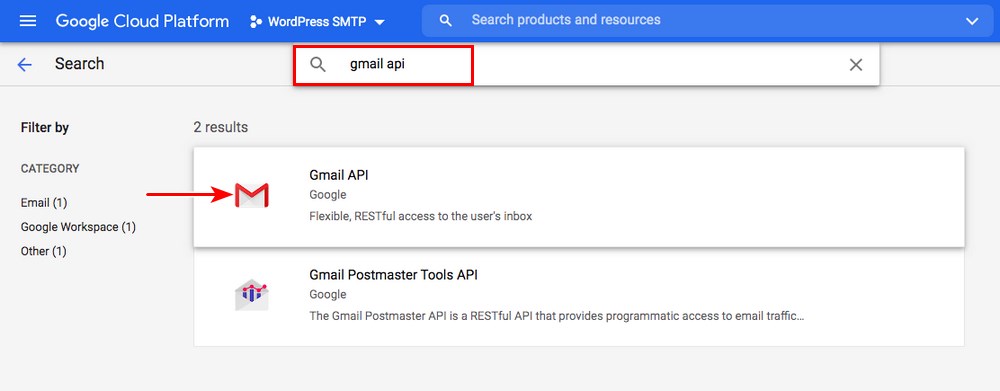Focus the Search products and resources field
The width and height of the screenshot is (1000, 391).
point(708,20)
